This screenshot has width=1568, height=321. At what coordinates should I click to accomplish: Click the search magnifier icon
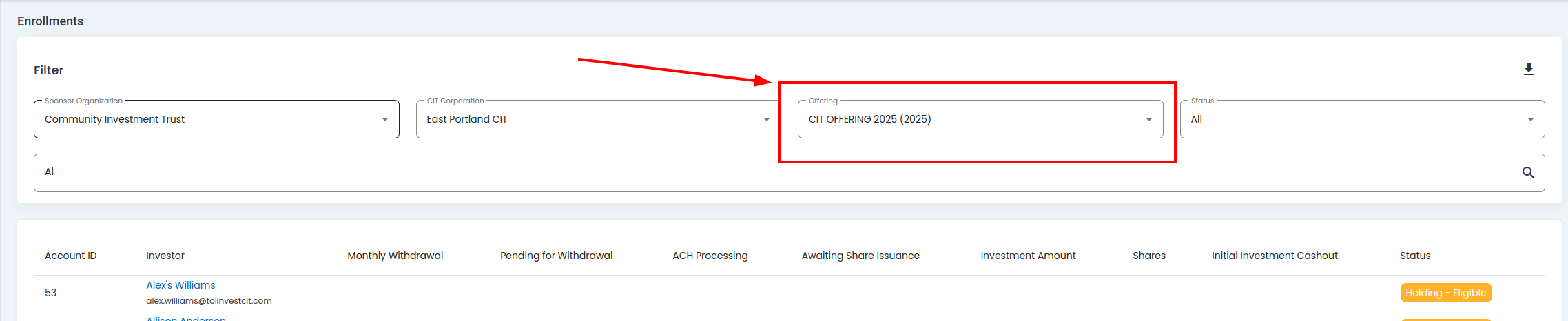pyautogui.click(x=1528, y=173)
